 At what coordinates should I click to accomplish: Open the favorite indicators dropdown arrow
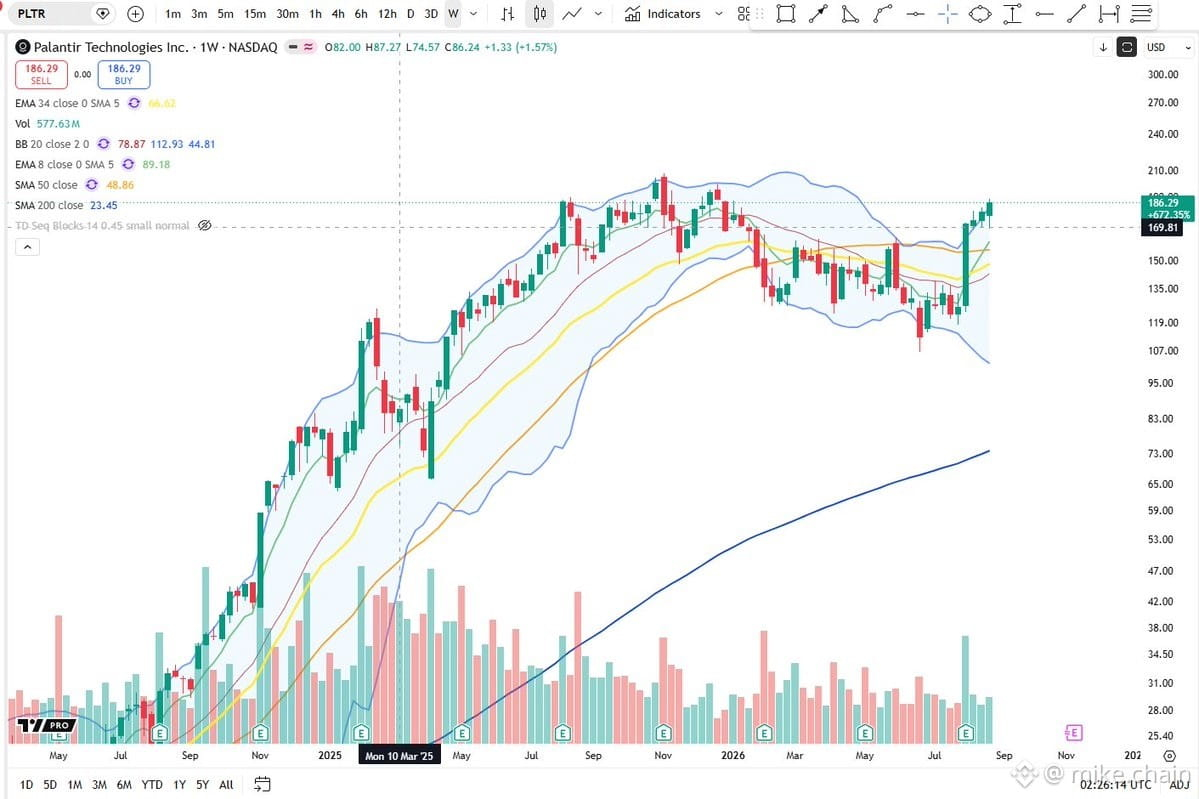tap(719, 14)
